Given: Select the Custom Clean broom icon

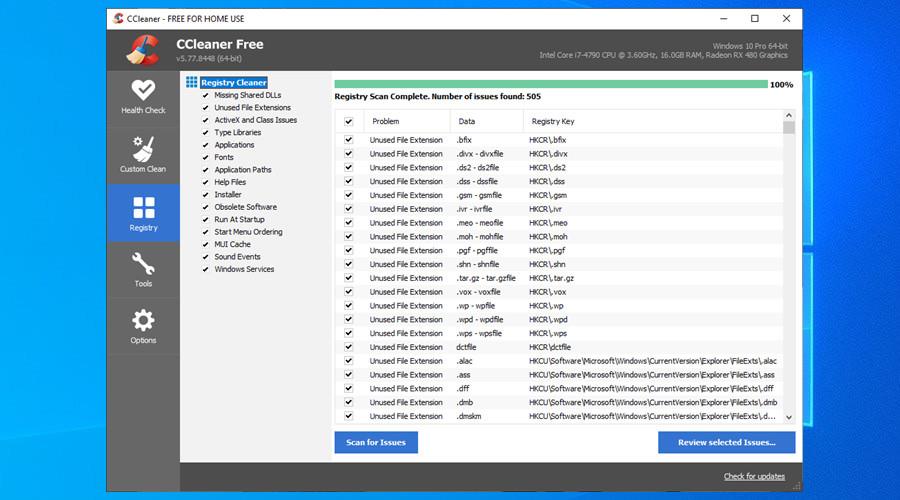Looking at the screenshot, I should click(x=143, y=149).
